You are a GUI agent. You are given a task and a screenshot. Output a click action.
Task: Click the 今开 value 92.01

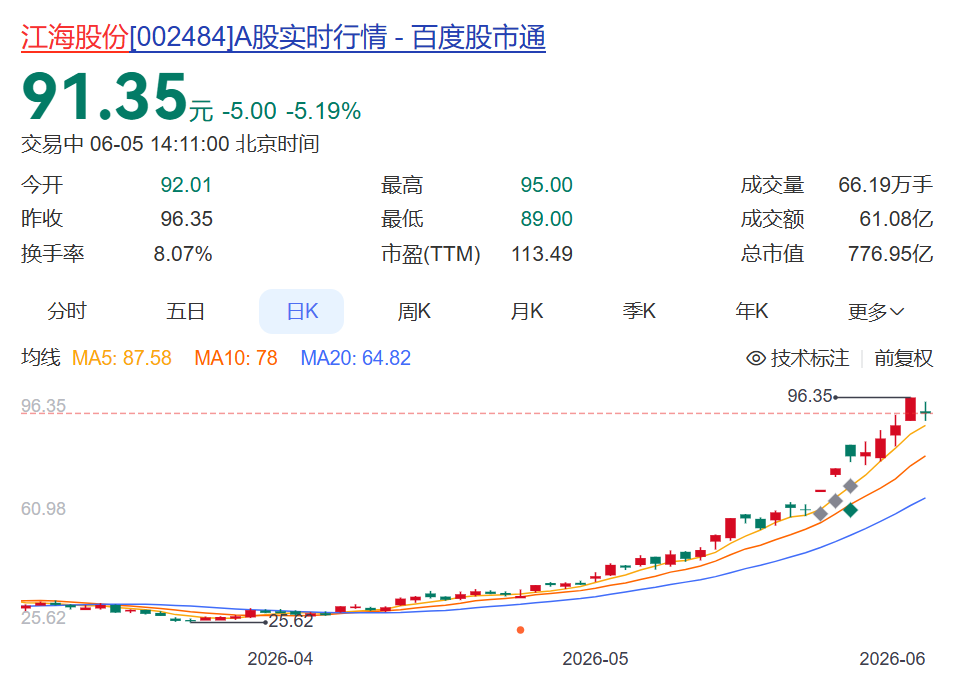186,185
